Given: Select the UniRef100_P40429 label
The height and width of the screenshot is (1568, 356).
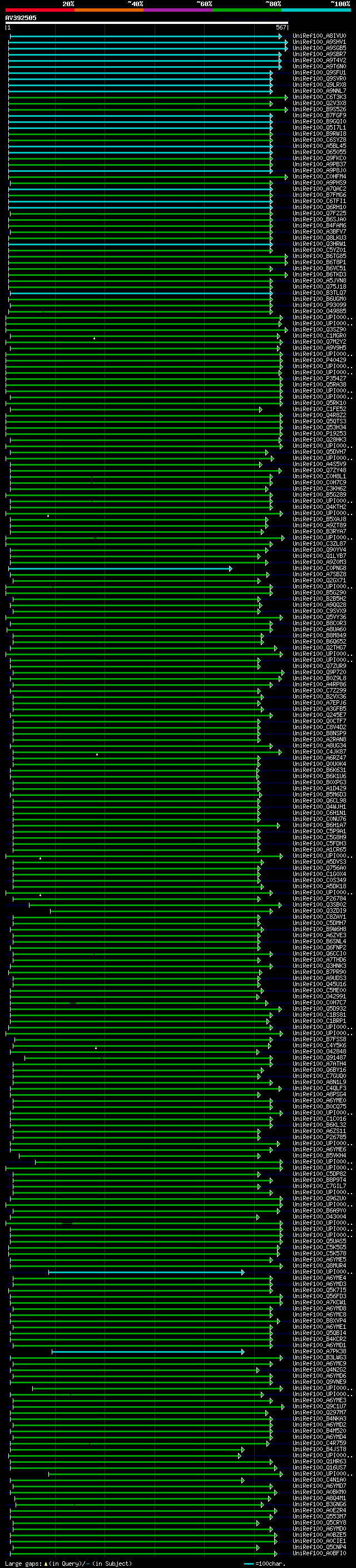Looking at the screenshot, I should pos(319,360).
